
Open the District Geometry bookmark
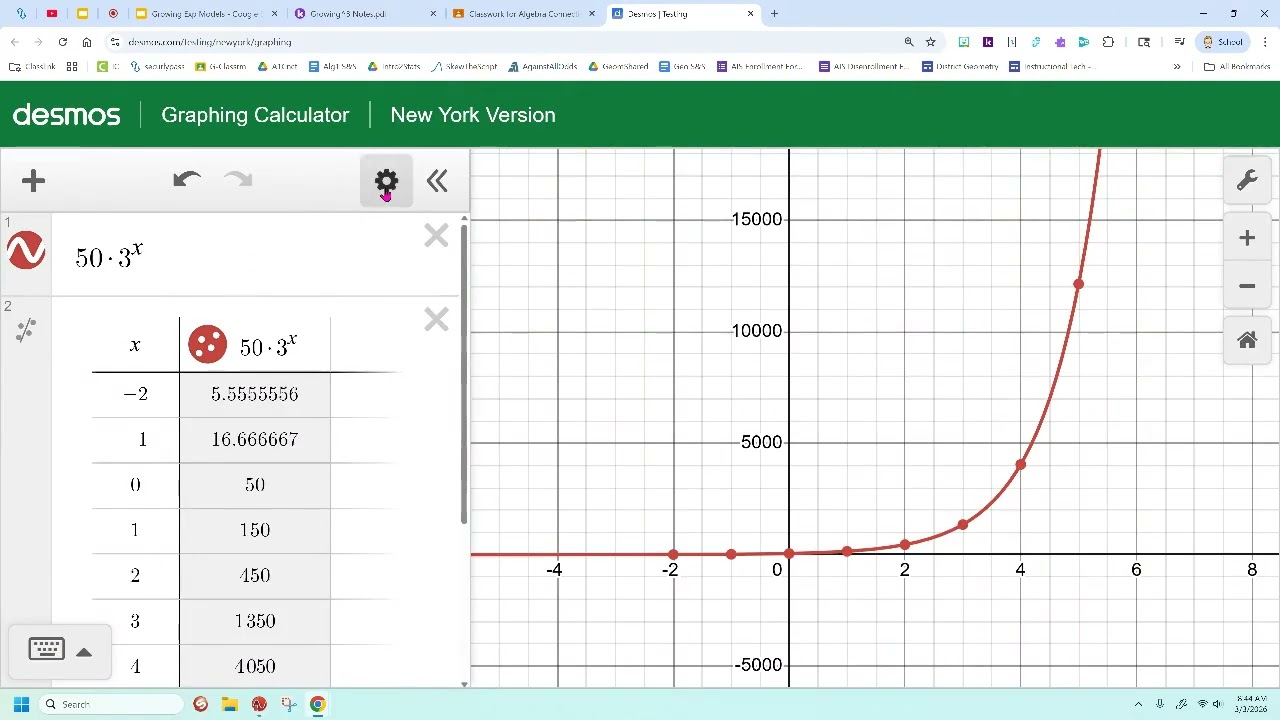coord(960,67)
